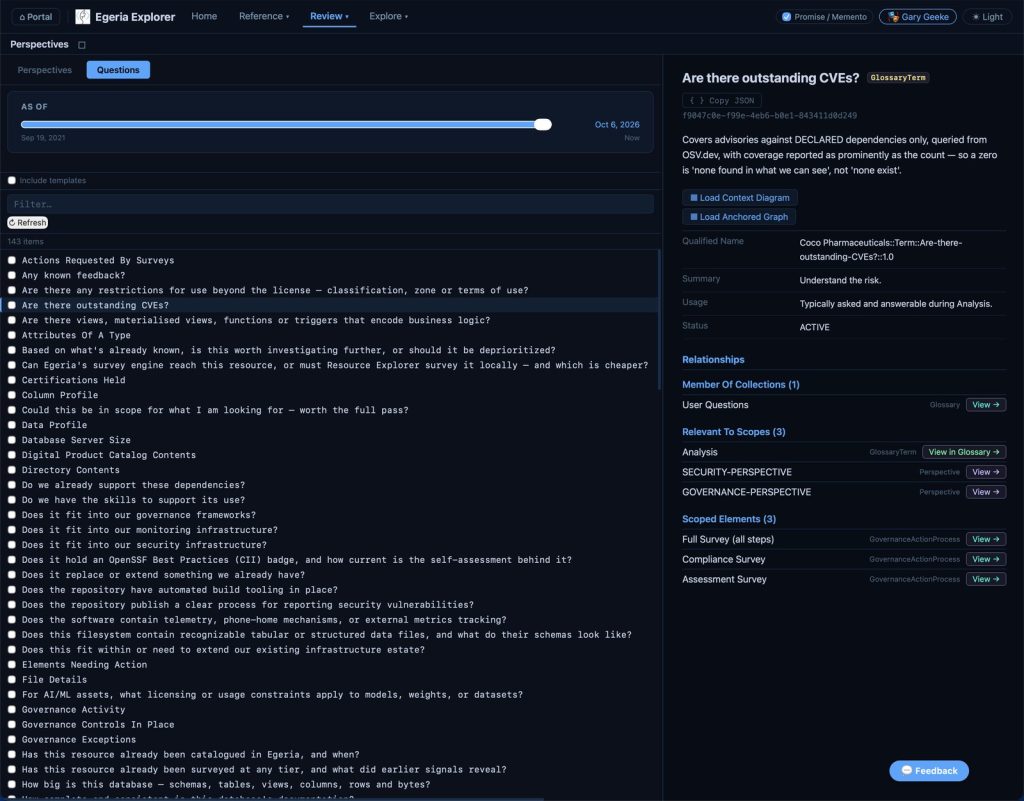Click the Refresh button
Image resolution: width=1024 pixels, height=801 pixels.
tap(27, 223)
